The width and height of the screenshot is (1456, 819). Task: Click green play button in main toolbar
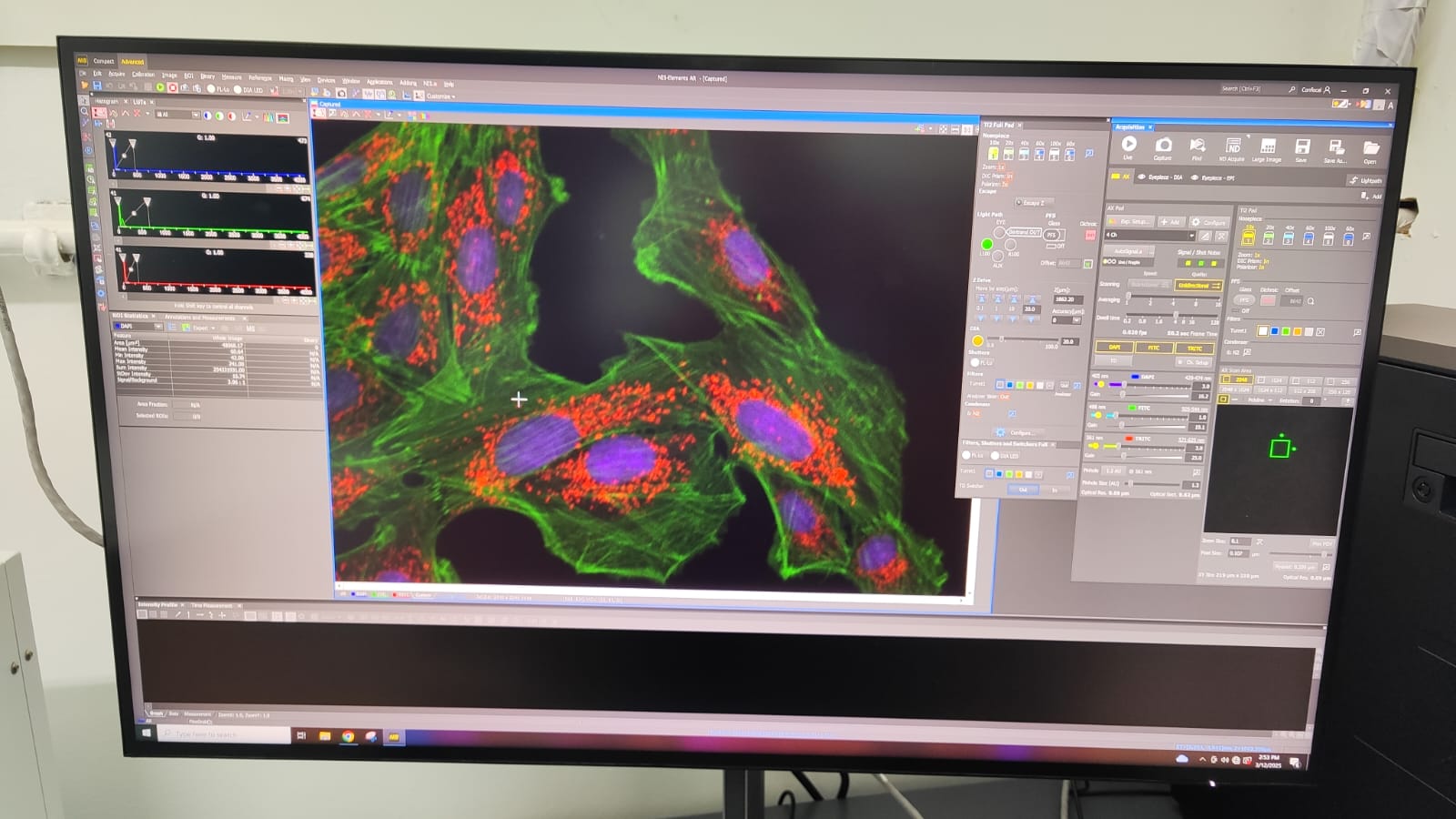click(x=160, y=87)
